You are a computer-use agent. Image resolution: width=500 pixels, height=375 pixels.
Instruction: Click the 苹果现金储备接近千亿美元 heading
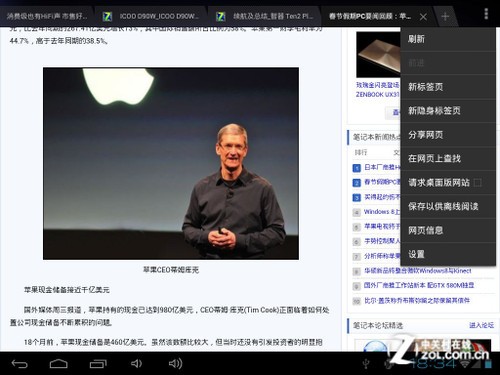pyautogui.click(x=67, y=290)
